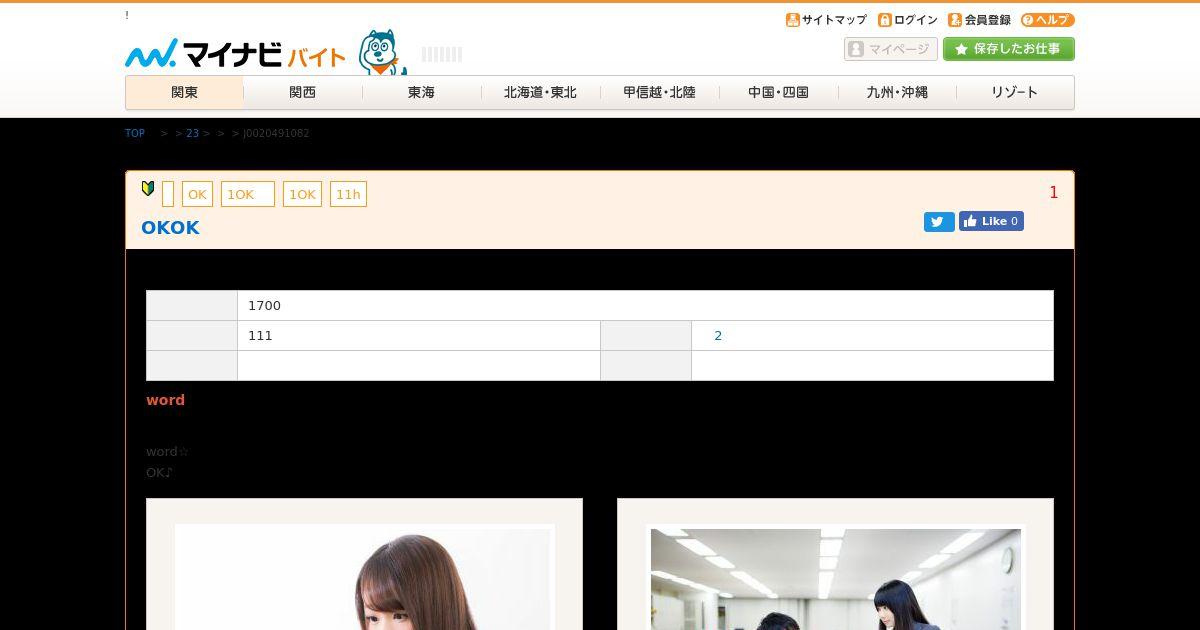The width and height of the screenshot is (1200, 630).
Task: Open マイページ button
Action: 891,49
